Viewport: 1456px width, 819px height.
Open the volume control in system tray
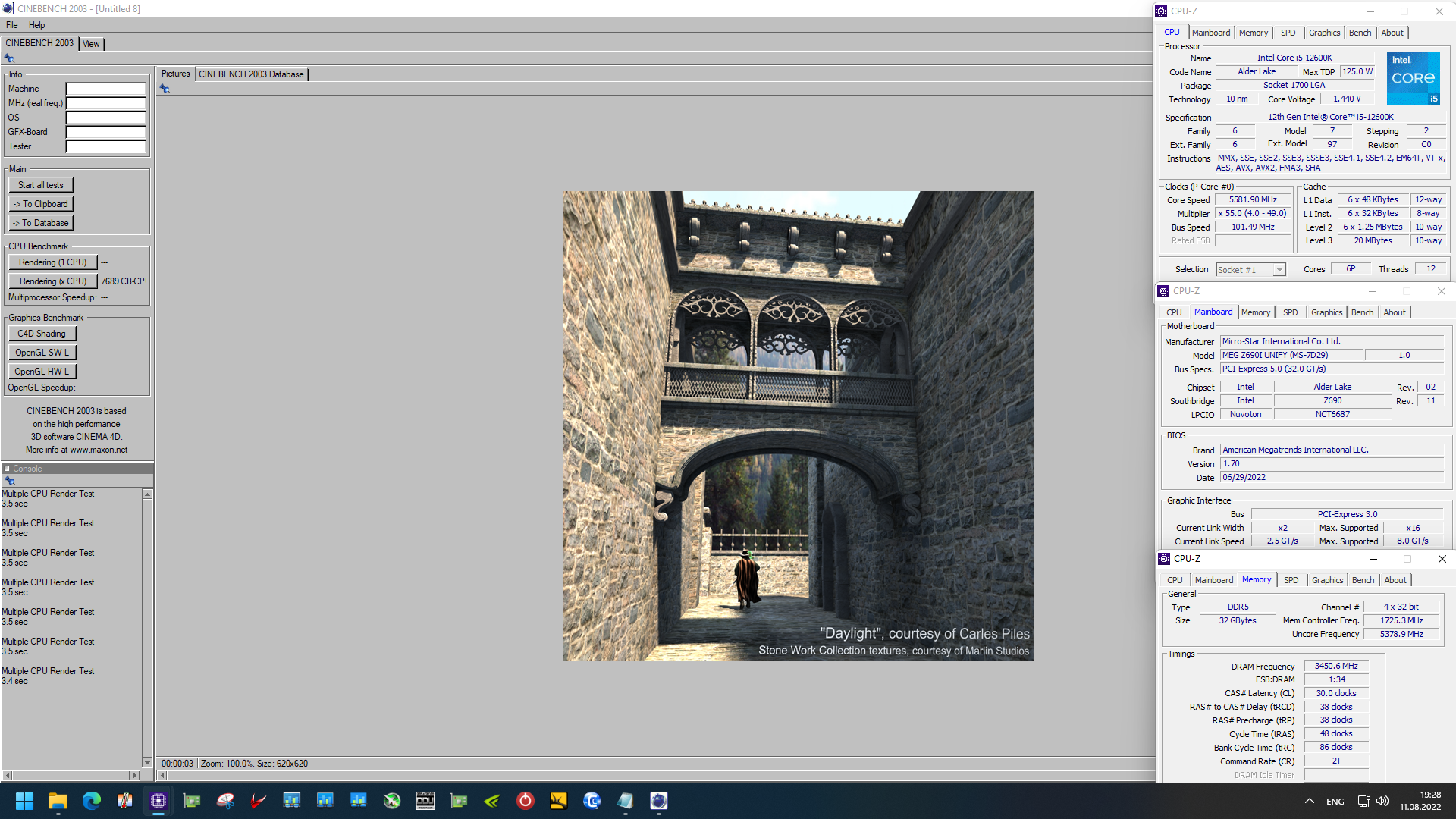click(x=1382, y=801)
